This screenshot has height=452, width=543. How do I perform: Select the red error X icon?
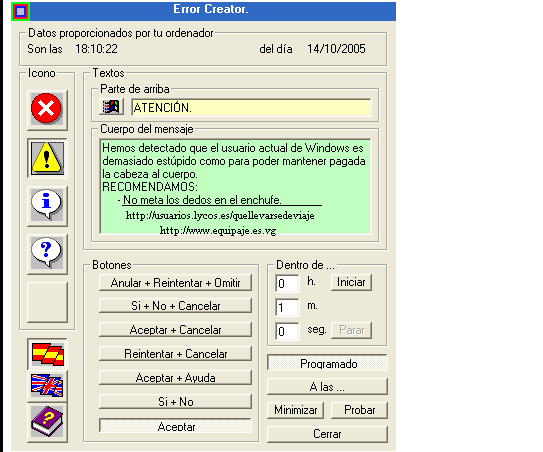tap(47, 110)
